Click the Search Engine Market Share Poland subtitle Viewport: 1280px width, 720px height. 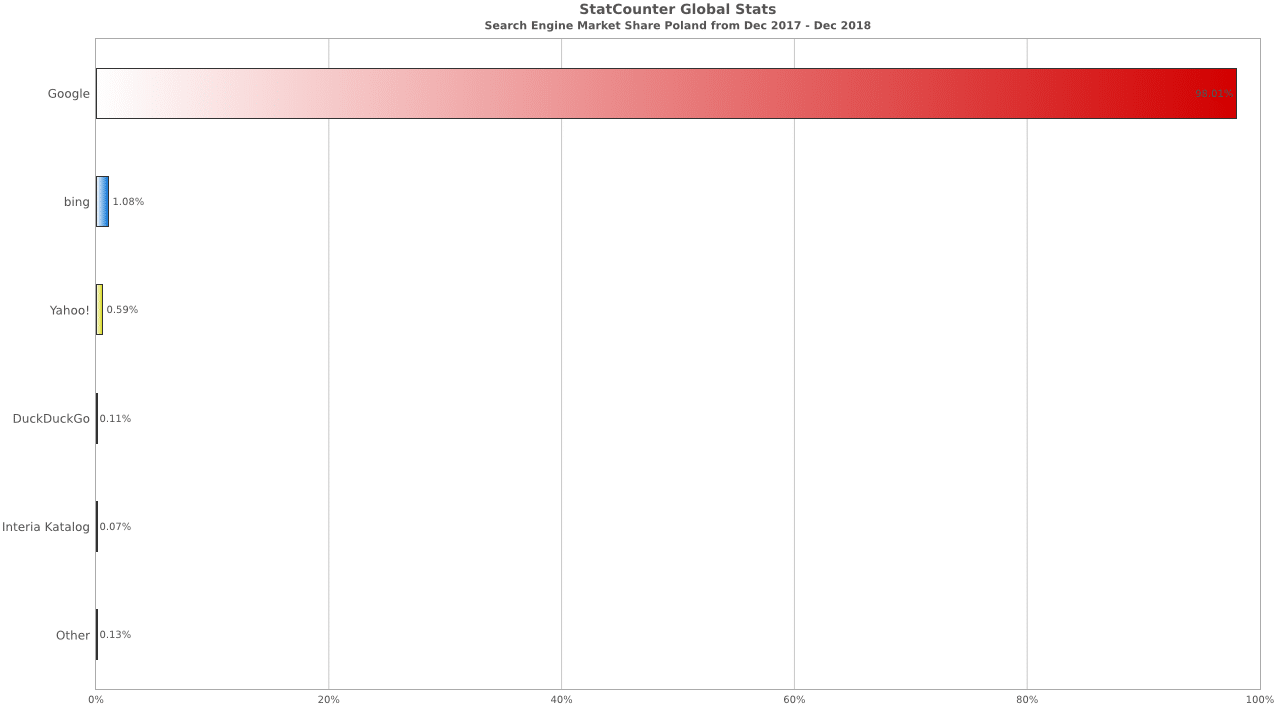(678, 26)
